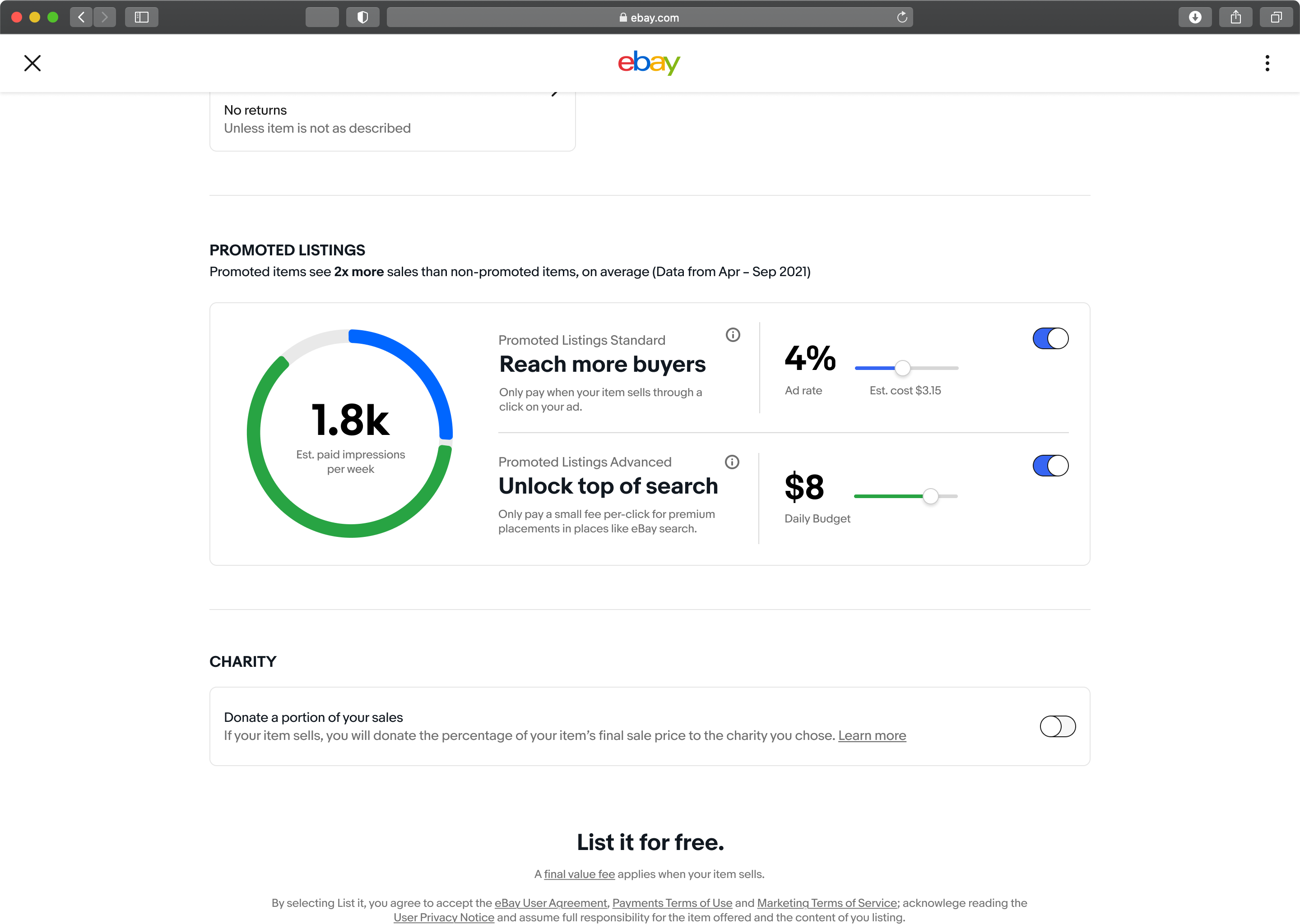Close the listing form with the X icon
The height and width of the screenshot is (924, 1300).
coord(32,63)
